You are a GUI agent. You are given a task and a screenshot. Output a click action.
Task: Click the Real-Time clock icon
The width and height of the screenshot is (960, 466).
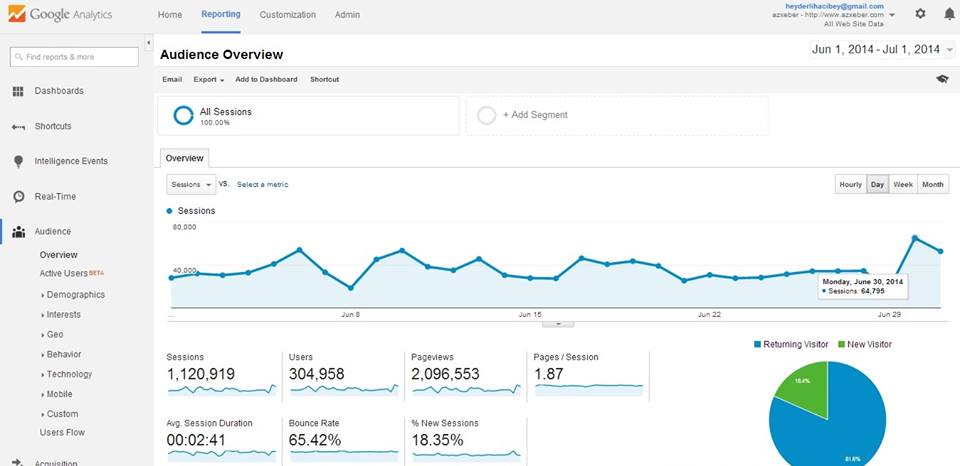pos(18,197)
